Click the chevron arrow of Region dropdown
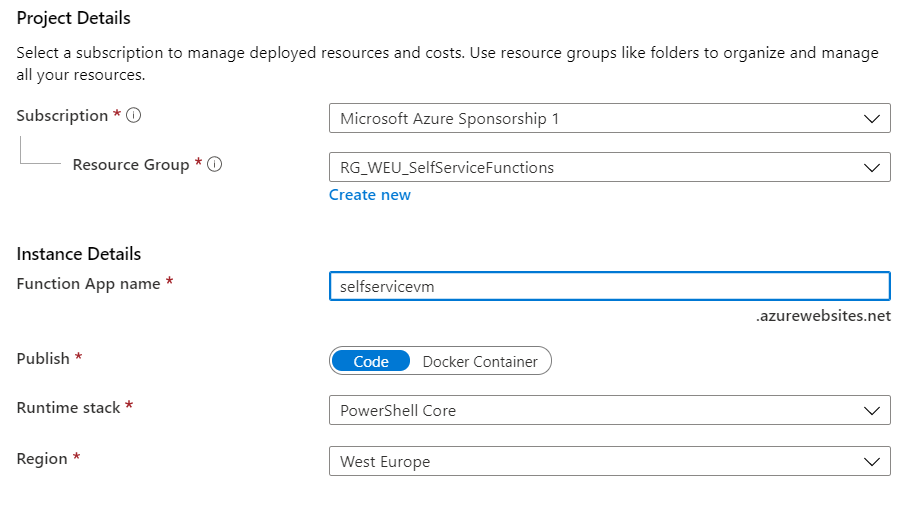Viewport: 923px width, 510px height. [x=871, y=462]
